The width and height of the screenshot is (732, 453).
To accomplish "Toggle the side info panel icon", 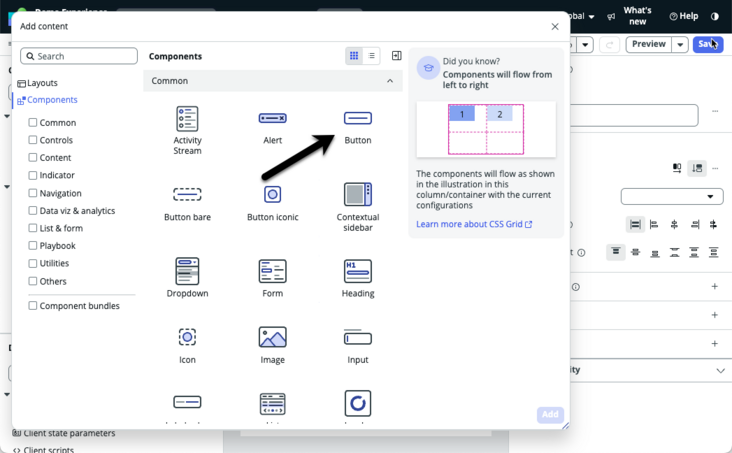I will 396,56.
